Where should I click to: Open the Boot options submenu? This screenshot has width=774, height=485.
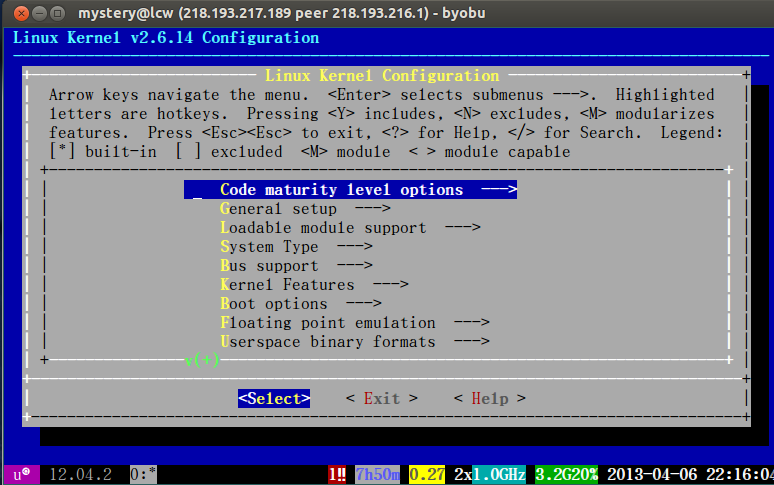[301, 303]
